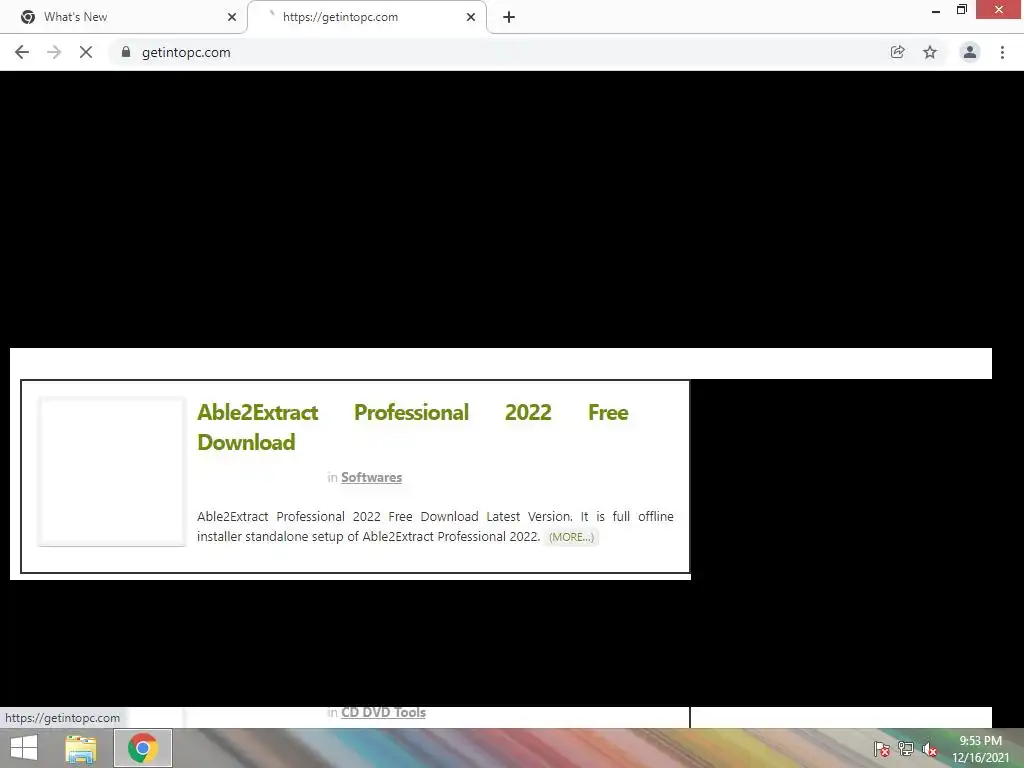Image resolution: width=1024 pixels, height=768 pixels.
Task: Select the getintopc.com tab
Action: 366,17
